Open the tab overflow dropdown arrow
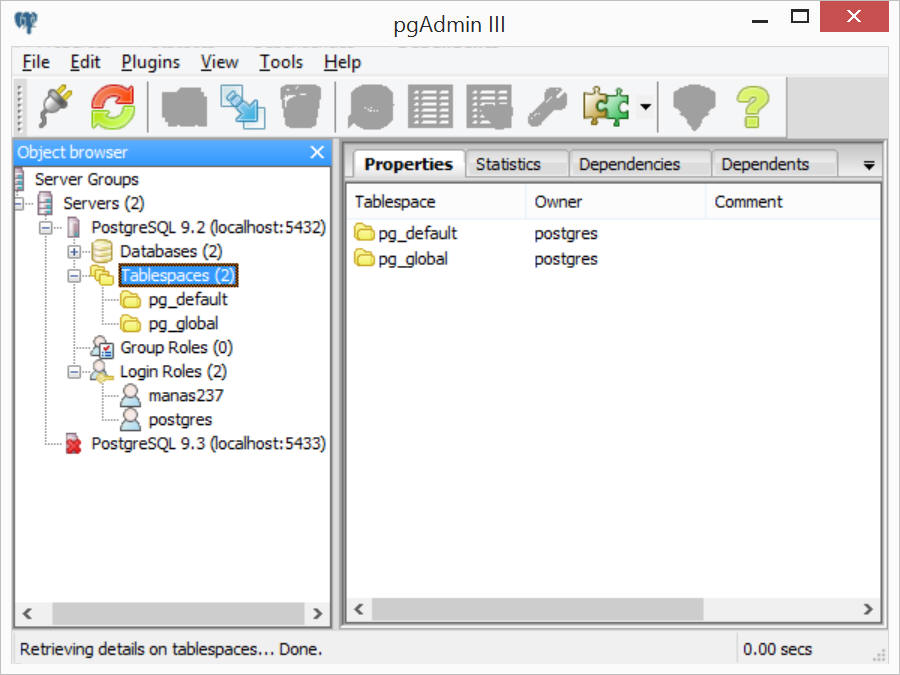This screenshot has width=900, height=675. [869, 165]
